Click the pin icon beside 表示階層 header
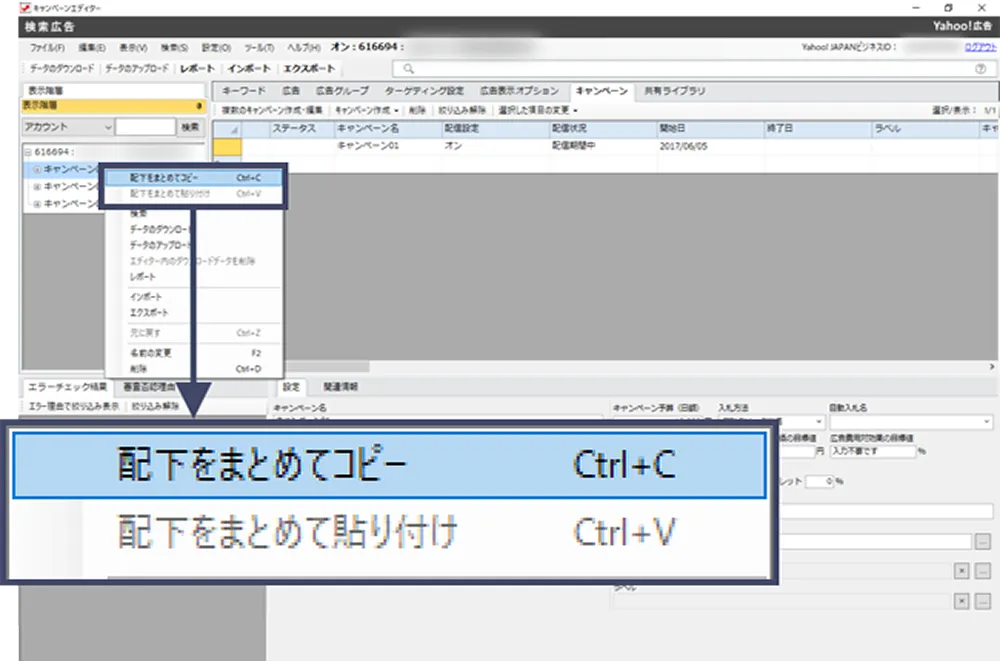The image size is (1000, 662). pyautogui.click(x=201, y=104)
